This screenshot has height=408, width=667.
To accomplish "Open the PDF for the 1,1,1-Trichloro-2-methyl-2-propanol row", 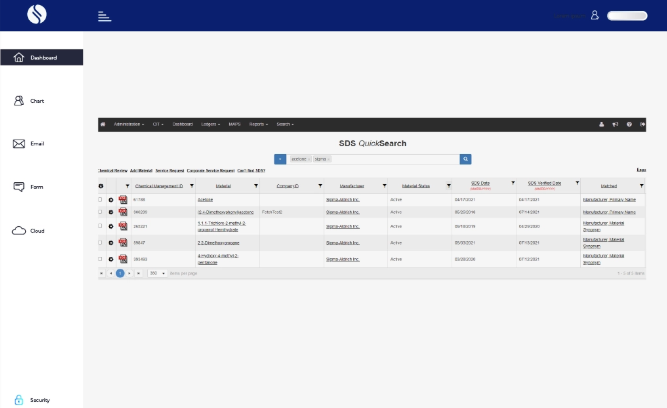I will tap(123, 226).
